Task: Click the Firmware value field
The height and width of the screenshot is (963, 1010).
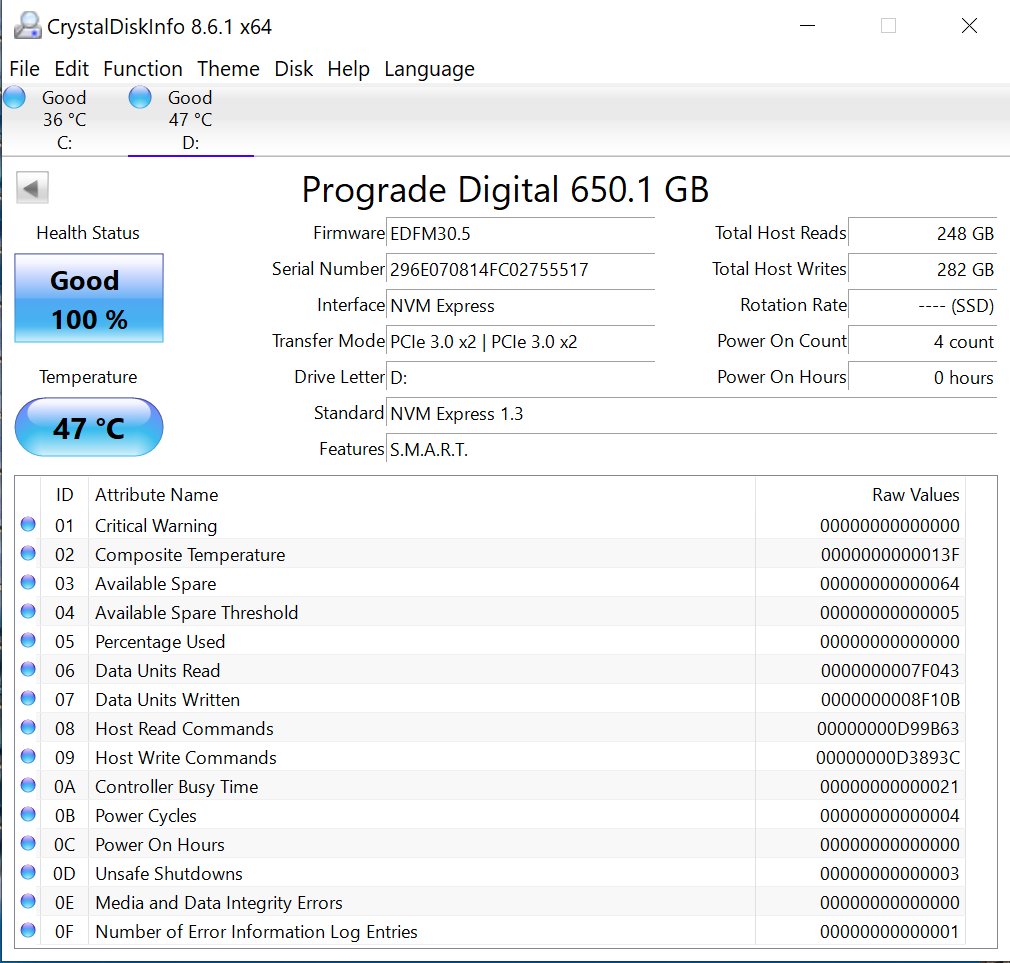Action: (x=520, y=234)
